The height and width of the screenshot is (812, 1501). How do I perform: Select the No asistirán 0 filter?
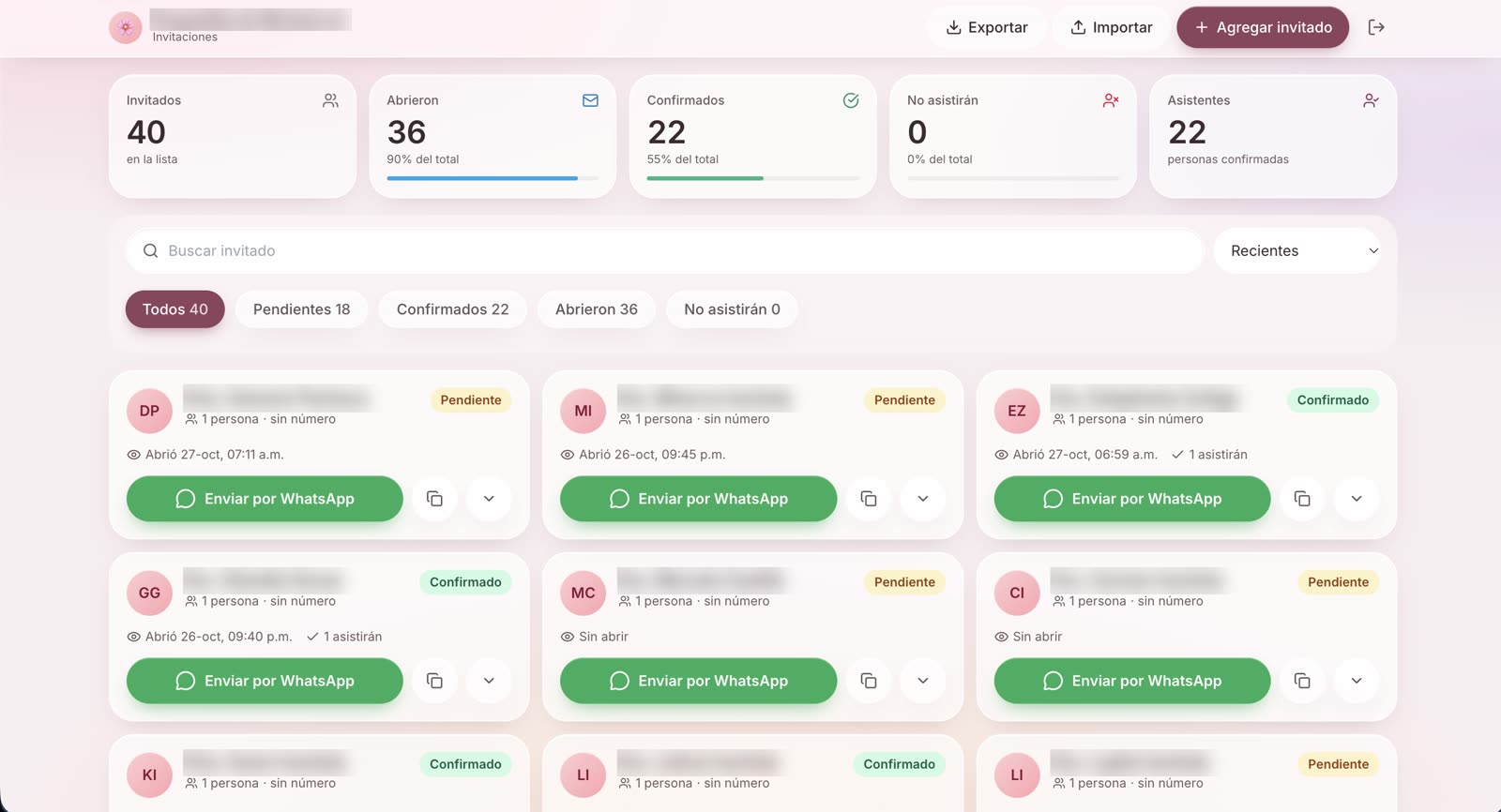(732, 309)
